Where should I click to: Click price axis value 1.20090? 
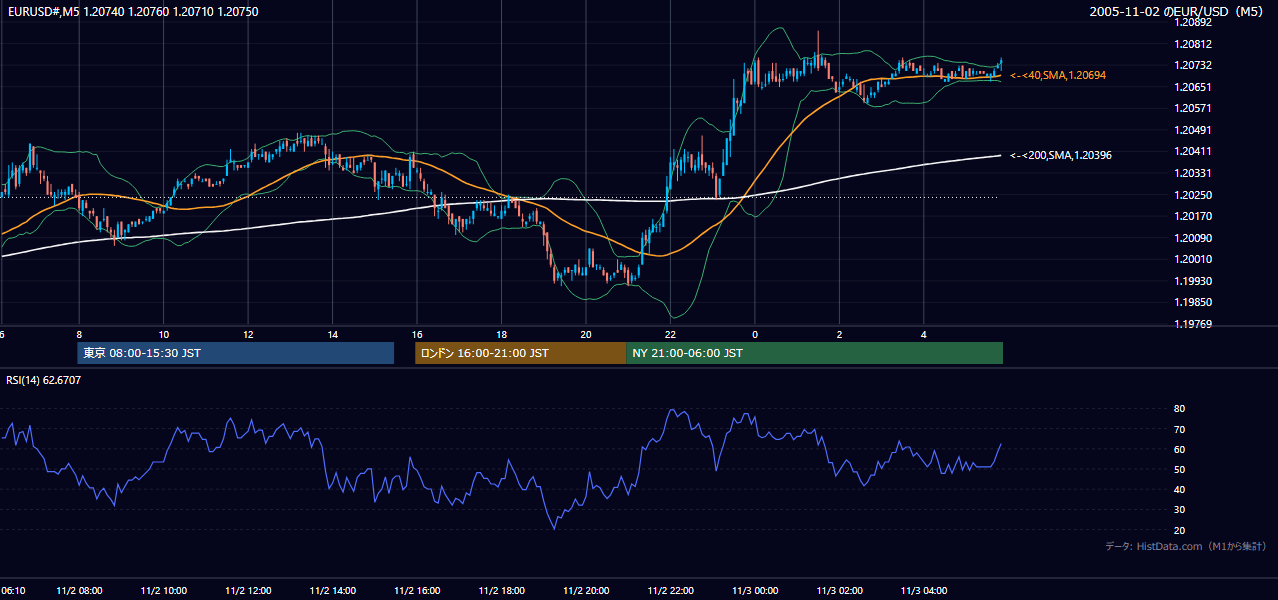pos(1192,238)
